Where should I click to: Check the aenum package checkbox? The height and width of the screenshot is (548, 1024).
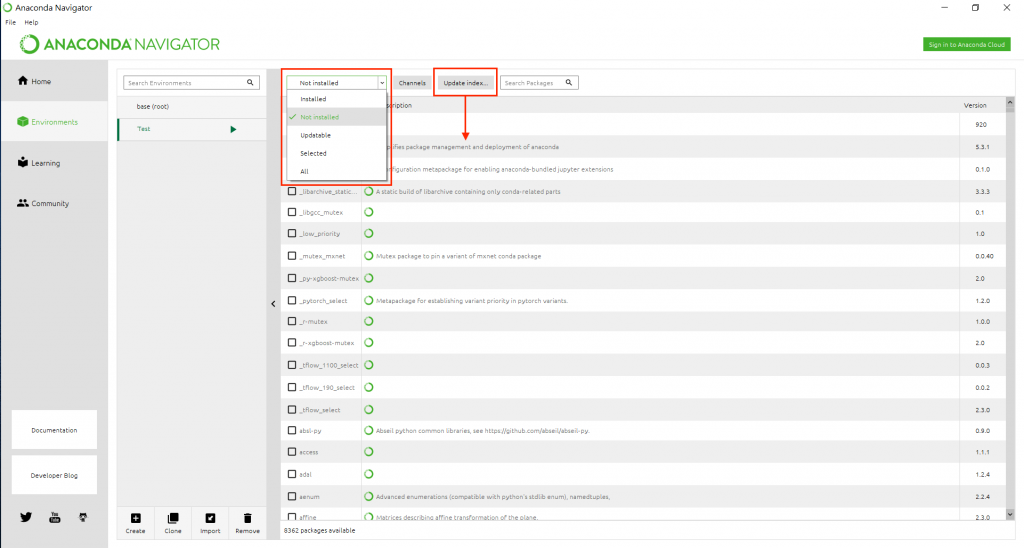coord(292,496)
